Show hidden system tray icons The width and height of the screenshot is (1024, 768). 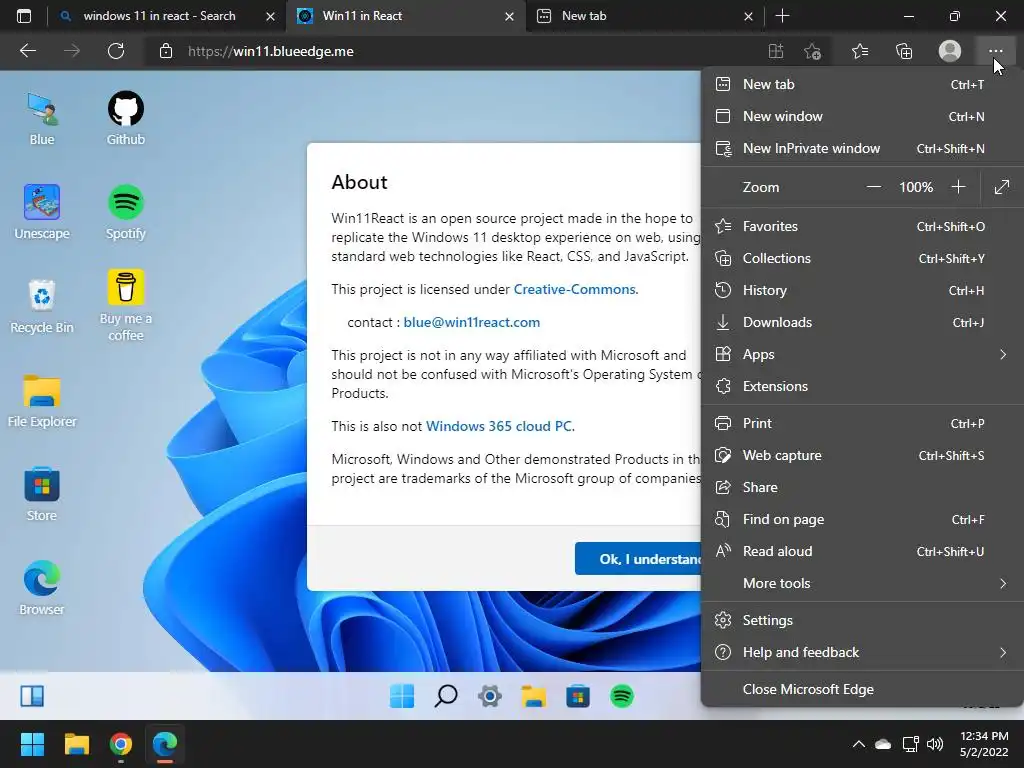click(x=859, y=744)
